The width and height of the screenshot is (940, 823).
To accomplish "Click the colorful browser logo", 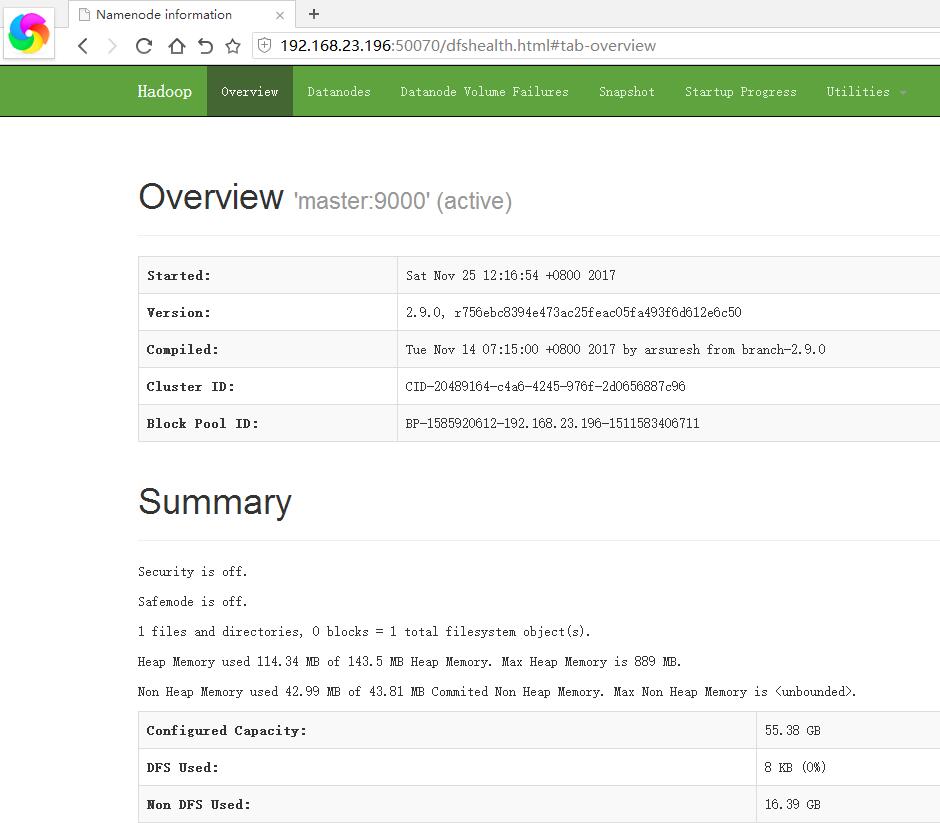I will (29, 33).
